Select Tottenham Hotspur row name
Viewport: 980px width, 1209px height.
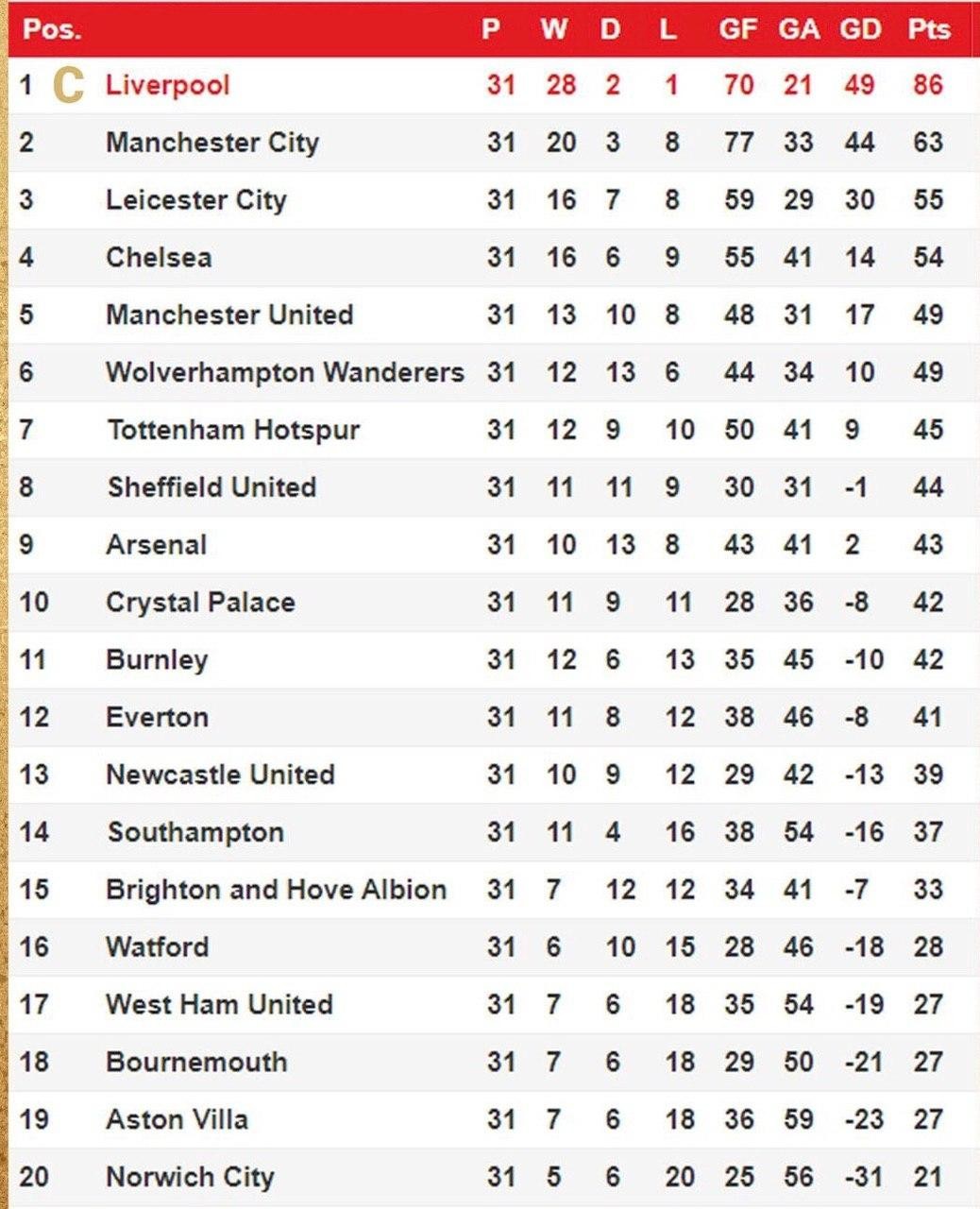coord(233,430)
